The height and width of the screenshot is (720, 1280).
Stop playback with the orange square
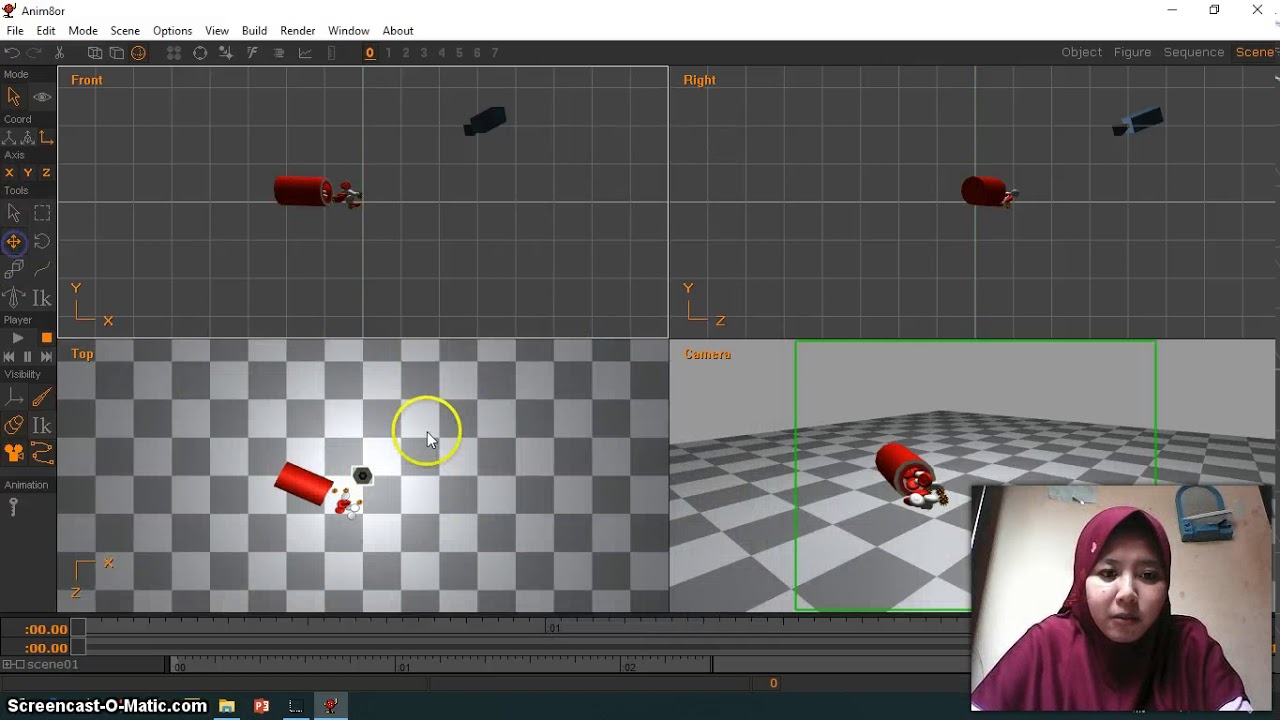coord(46,338)
